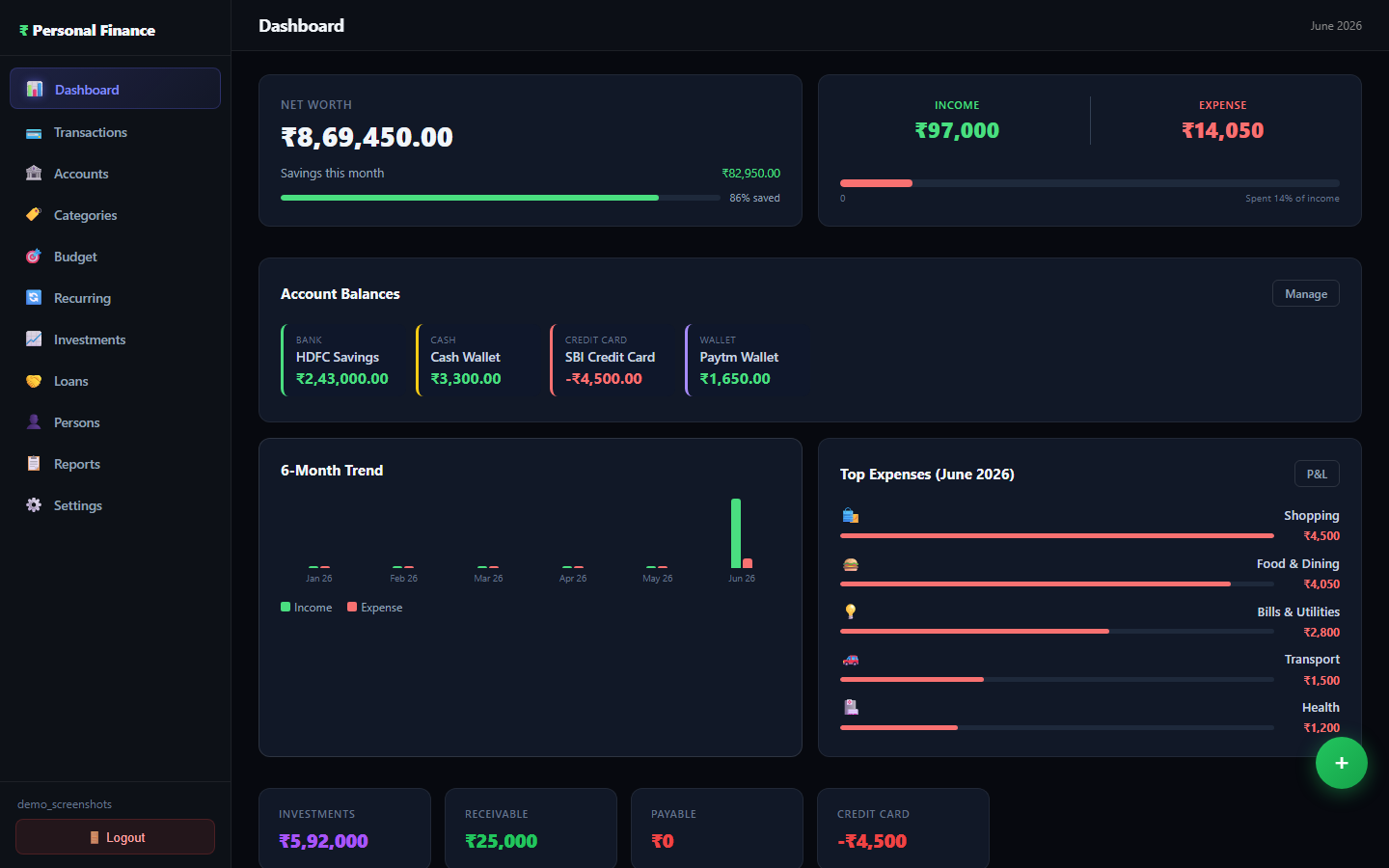Viewport: 1389px width, 868px height.
Task: Click the Health ₹1,200 amount
Action: (x=1321, y=728)
